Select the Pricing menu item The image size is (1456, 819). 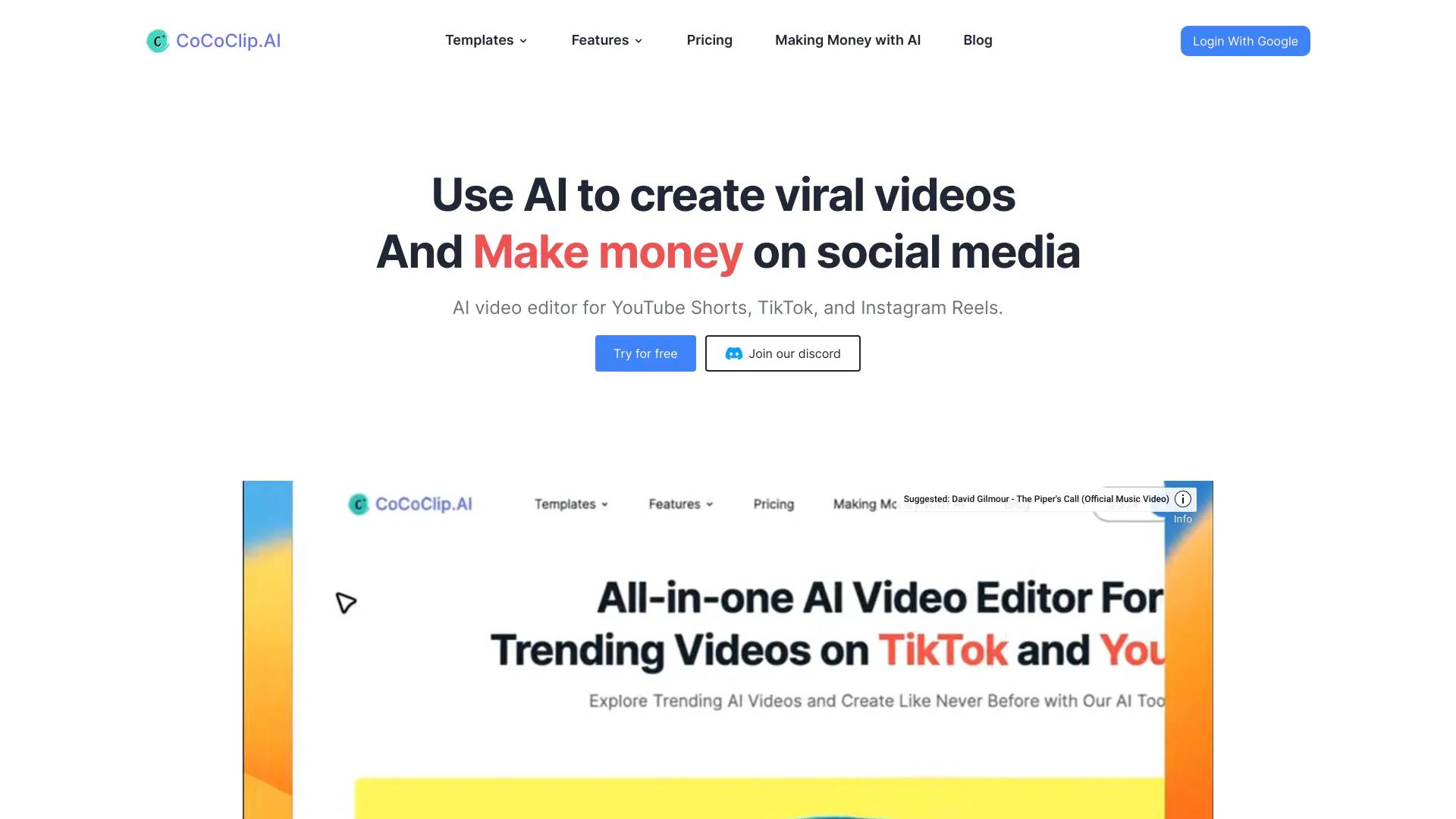coord(710,40)
